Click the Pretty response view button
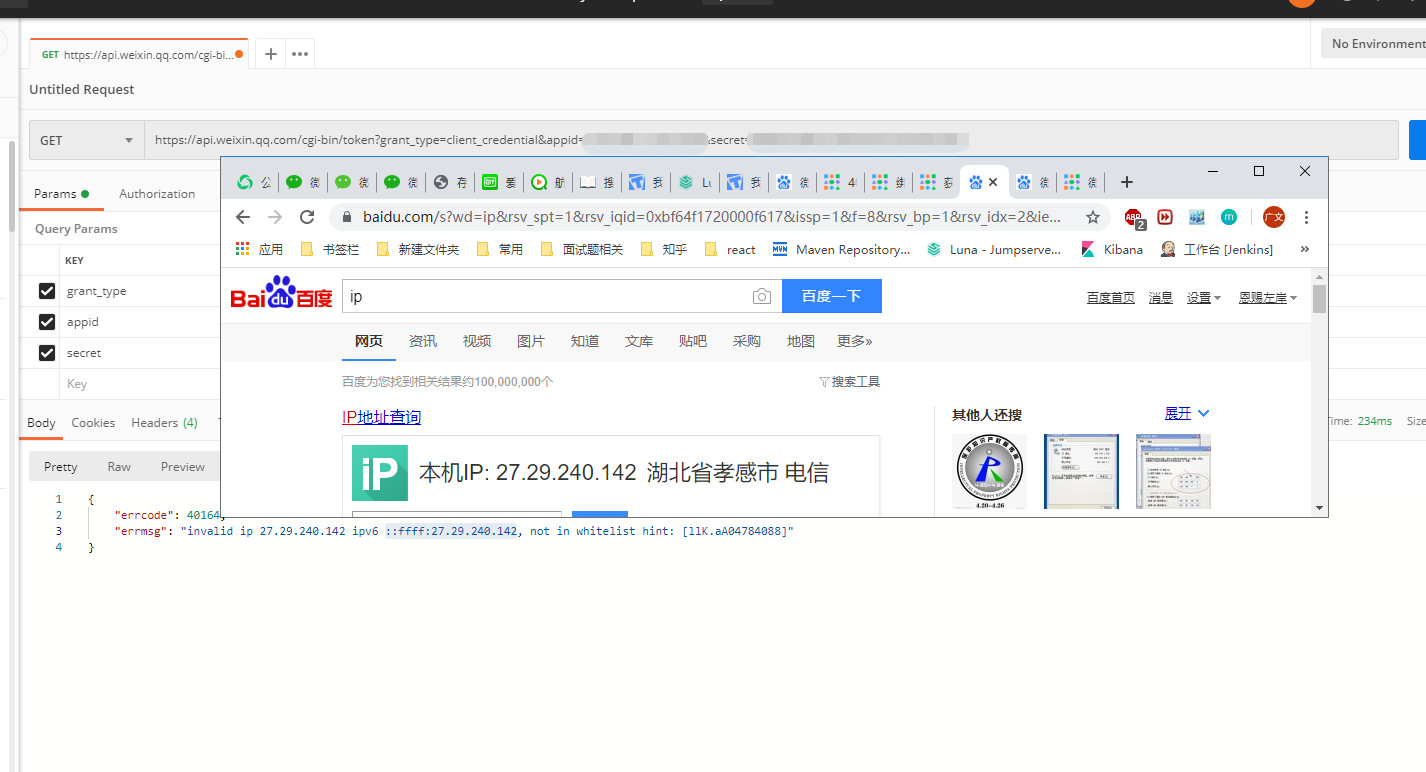1426x772 pixels. pos(60,466)
